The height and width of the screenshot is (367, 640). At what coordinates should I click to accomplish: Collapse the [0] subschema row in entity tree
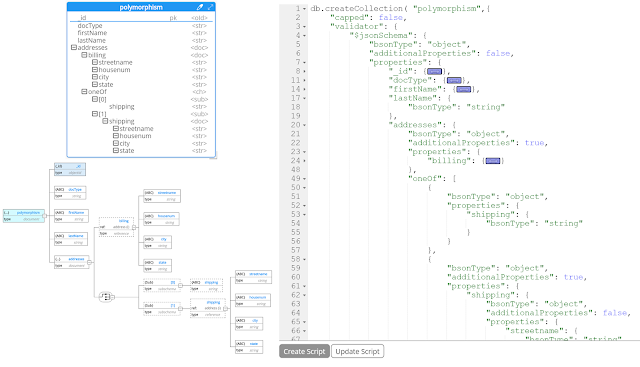(95, 99)
